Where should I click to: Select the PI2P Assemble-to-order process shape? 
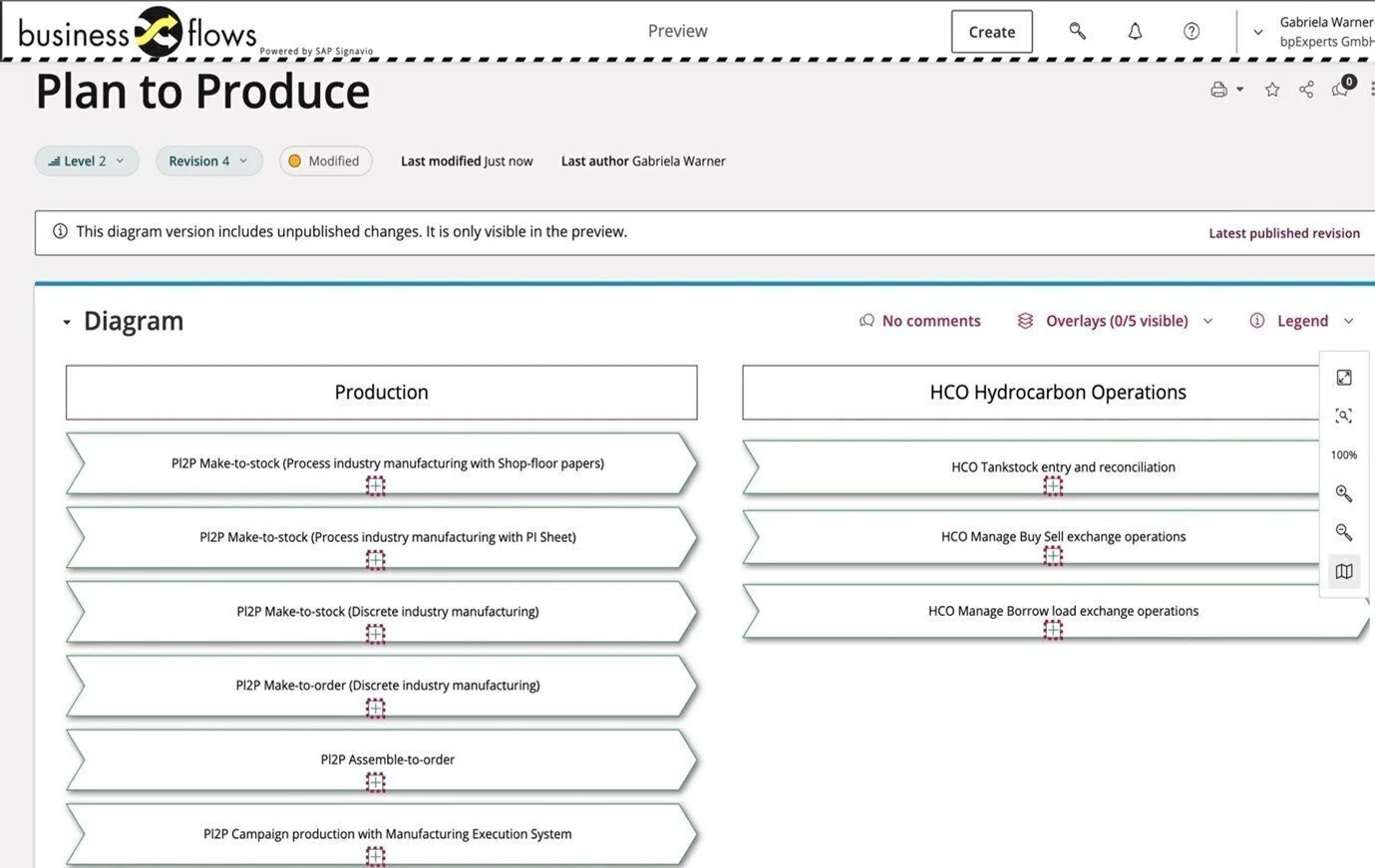click(x=387, y=759)
